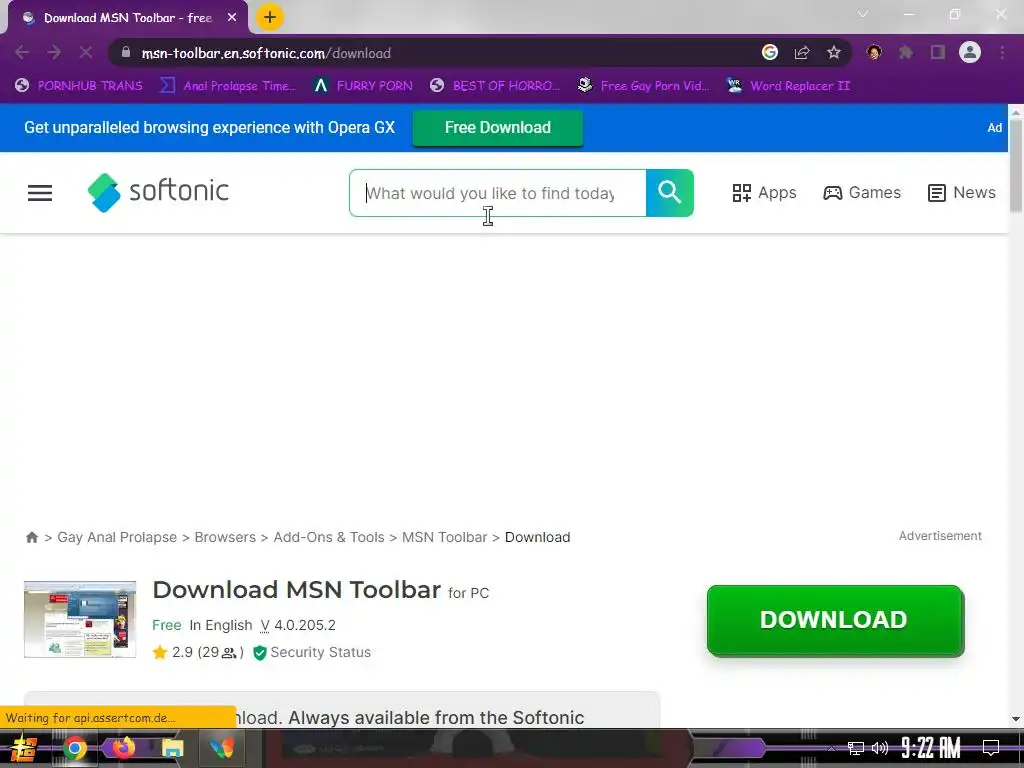The width and height of the screenshot is (1024, 768).
Task: View site information via lock icon
Action: click(126, 52)
